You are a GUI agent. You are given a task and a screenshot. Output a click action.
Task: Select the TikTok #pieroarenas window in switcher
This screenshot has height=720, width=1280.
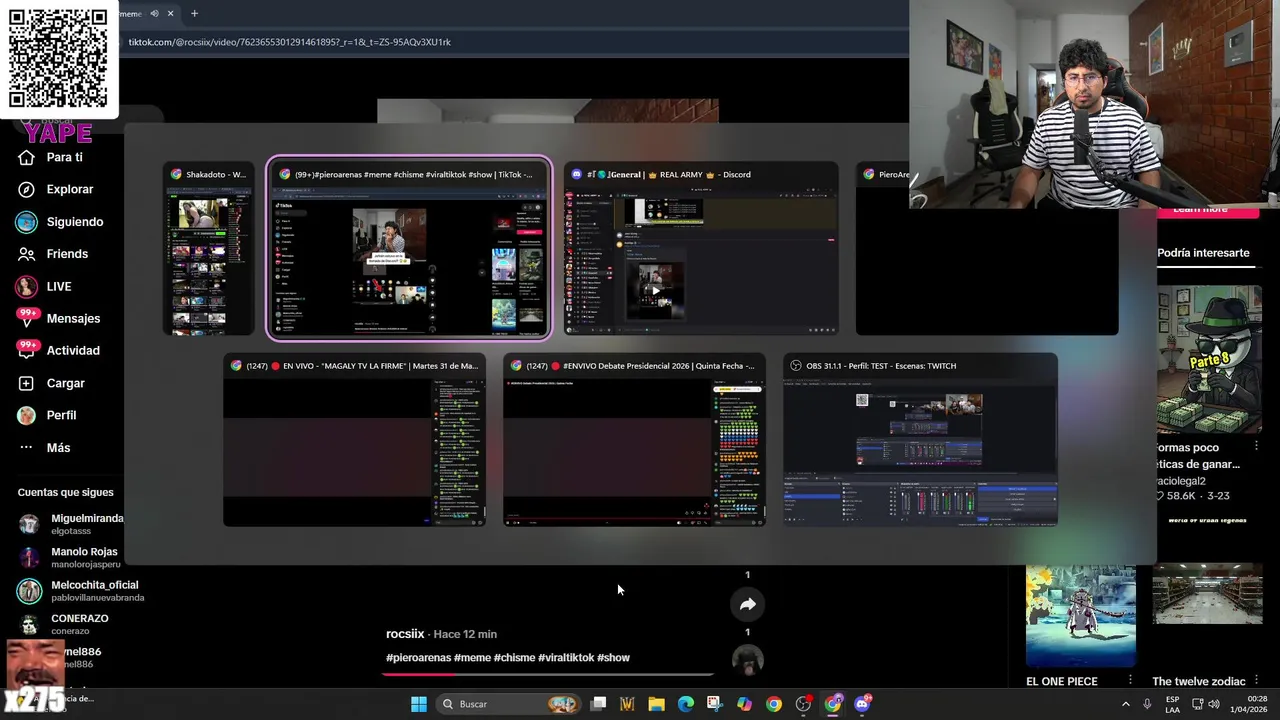click(x=408, y=248)
